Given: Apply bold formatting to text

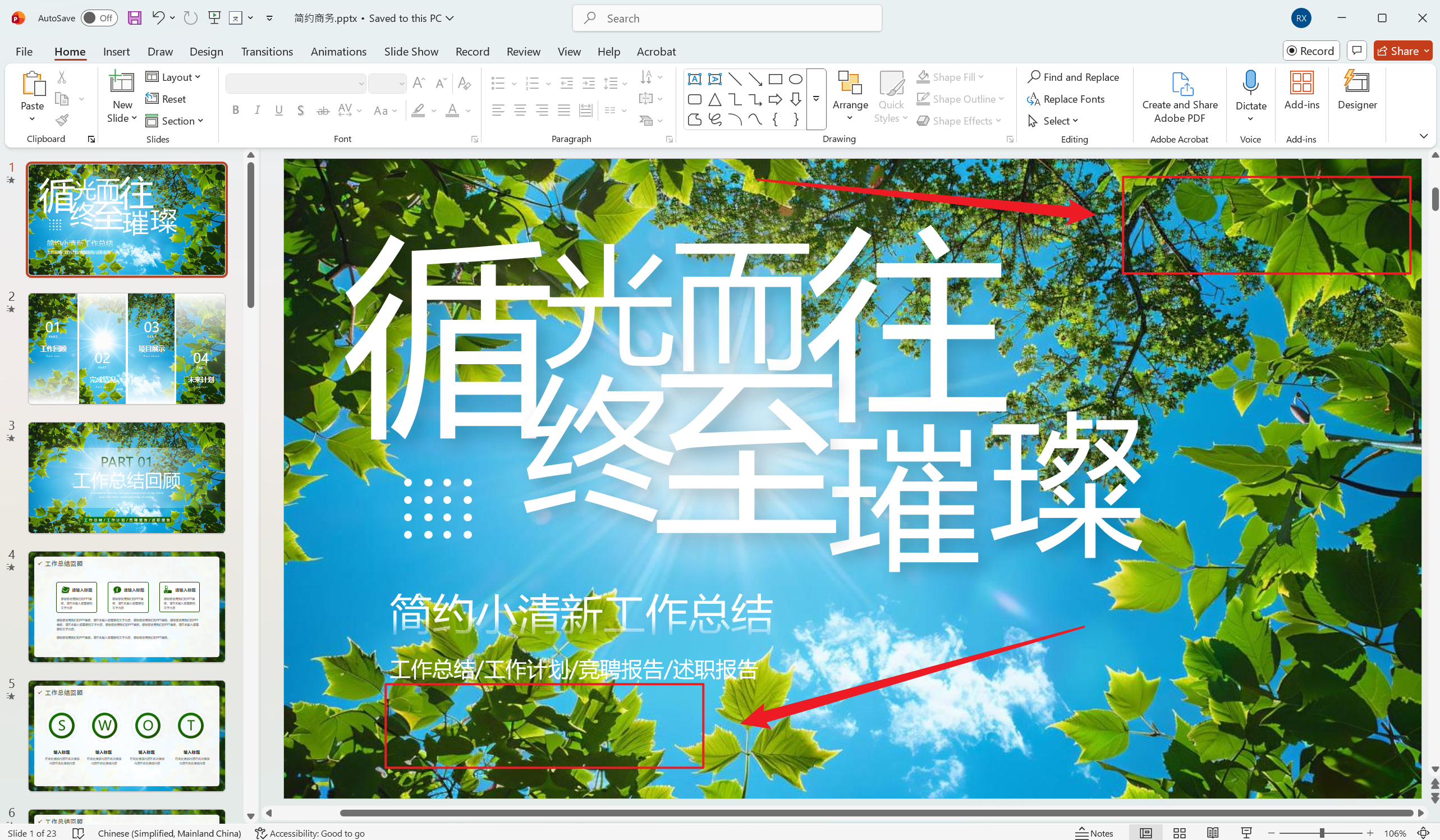Looking at the screenshot, I should pos(236,111).
